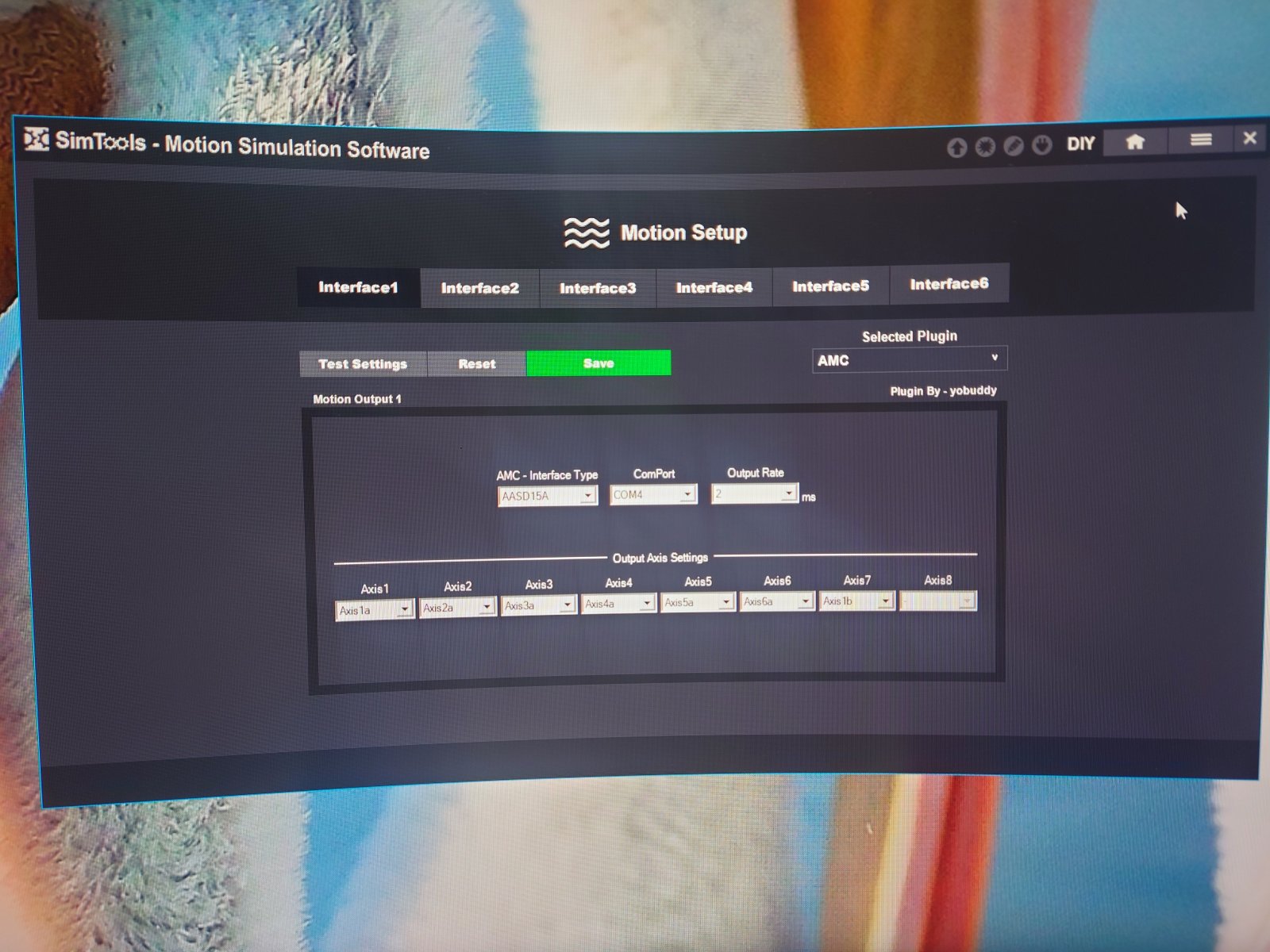Image resolution: width=1270 pixels, height=952 pixels.
Task: Show the Interface5 tab
Action: [x=831, y=286]
